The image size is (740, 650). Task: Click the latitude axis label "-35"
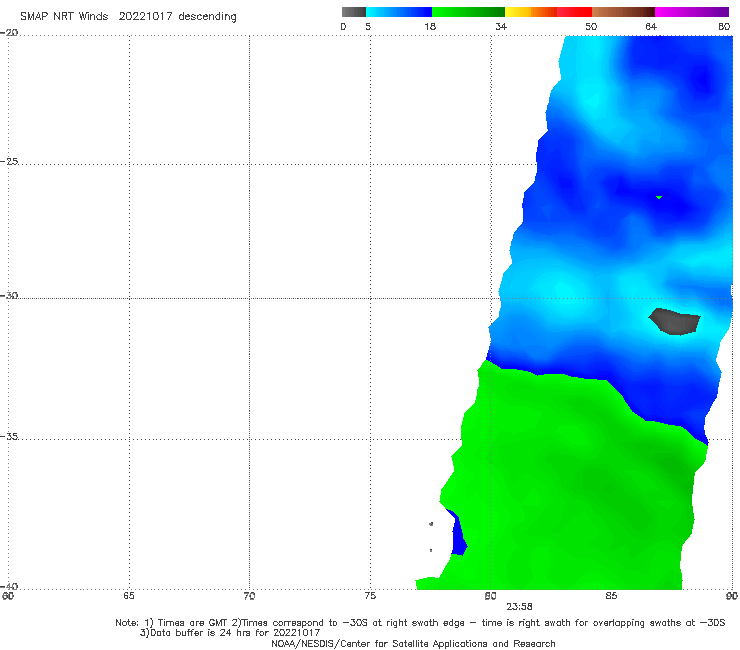click(x=9, y=437)
